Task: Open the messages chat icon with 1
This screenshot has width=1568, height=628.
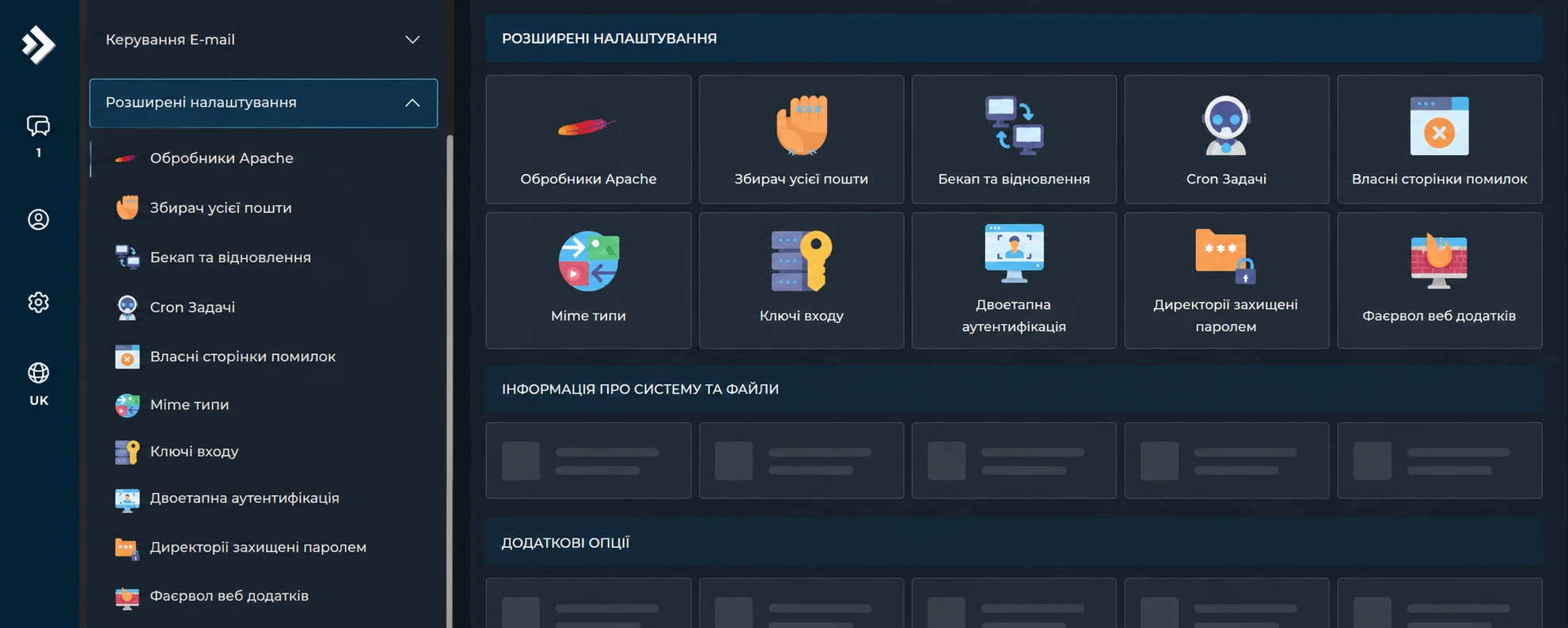Action: (38, 126)
